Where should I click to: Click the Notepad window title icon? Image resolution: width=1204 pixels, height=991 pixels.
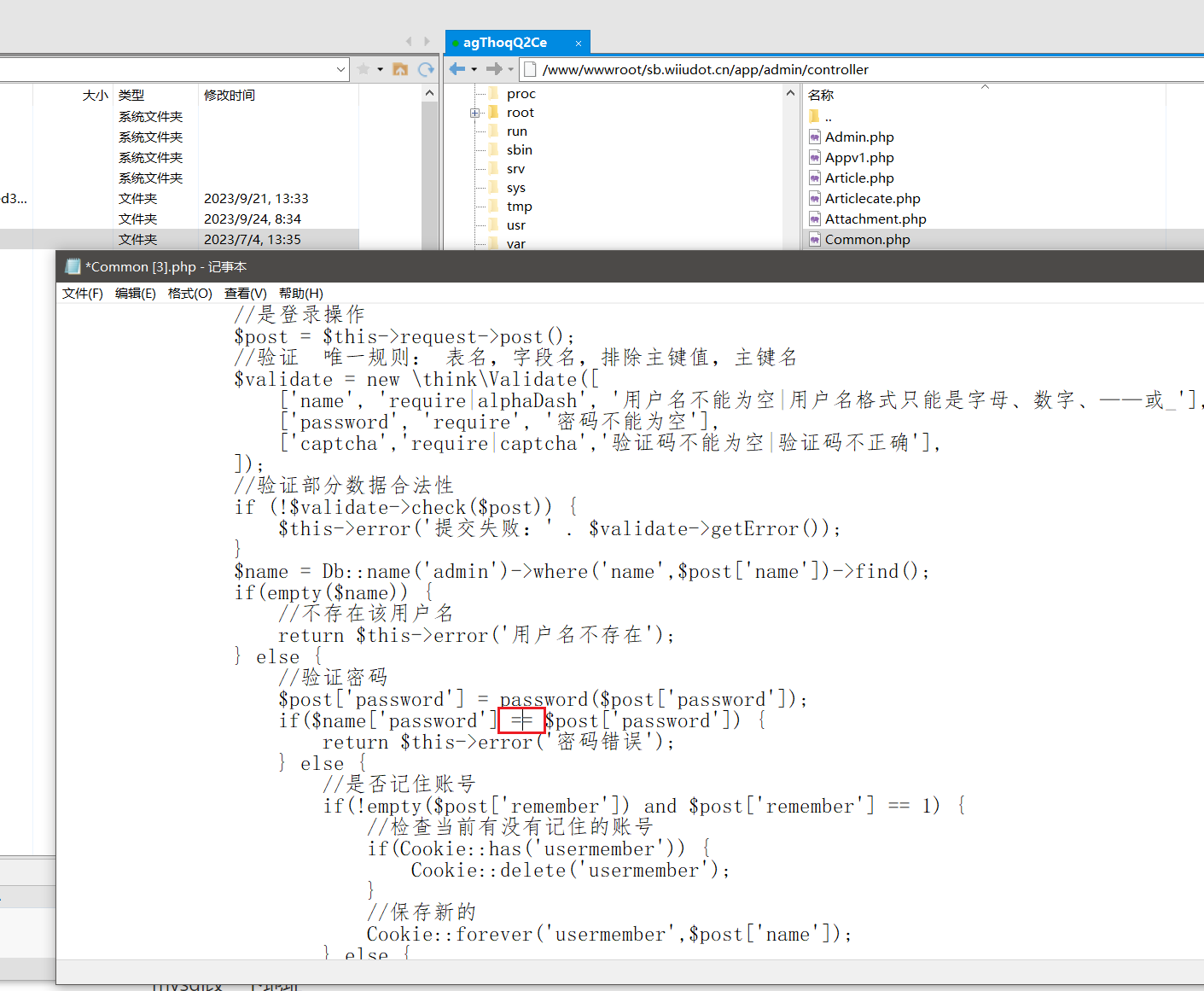tap(73, 266)
